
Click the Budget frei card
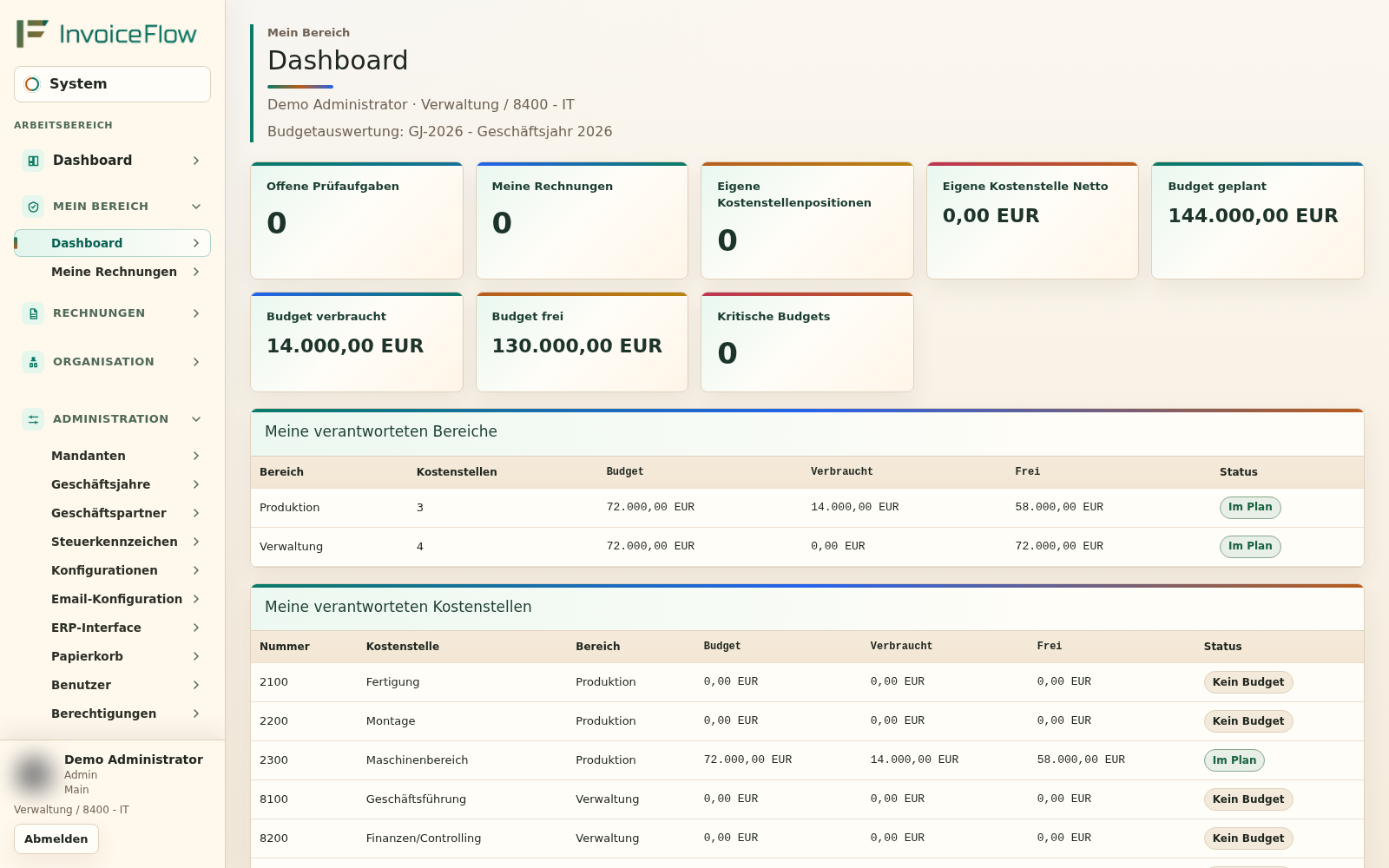pos(582,342)
